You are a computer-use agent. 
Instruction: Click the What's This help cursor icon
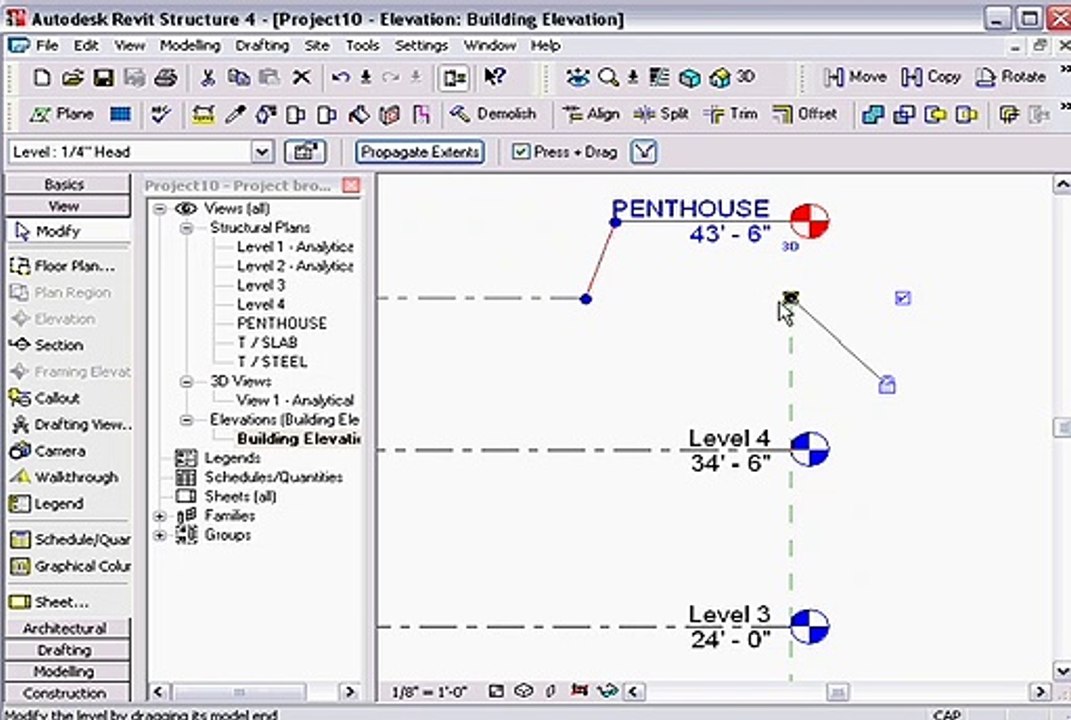[495, 77]
